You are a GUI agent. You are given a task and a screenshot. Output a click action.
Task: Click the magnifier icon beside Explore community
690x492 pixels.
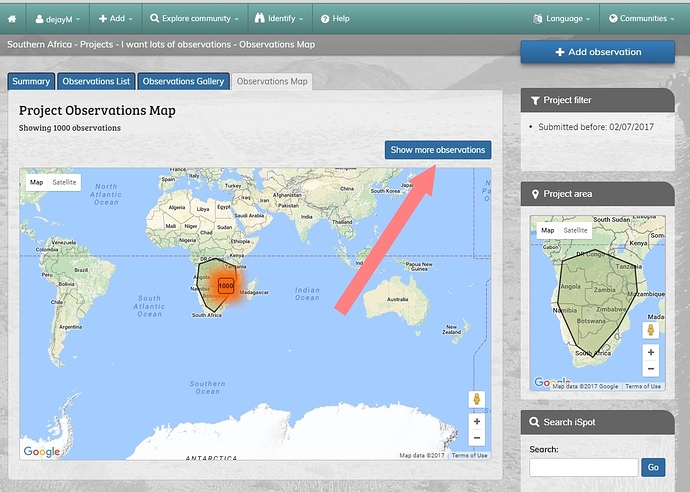[154, 18]
